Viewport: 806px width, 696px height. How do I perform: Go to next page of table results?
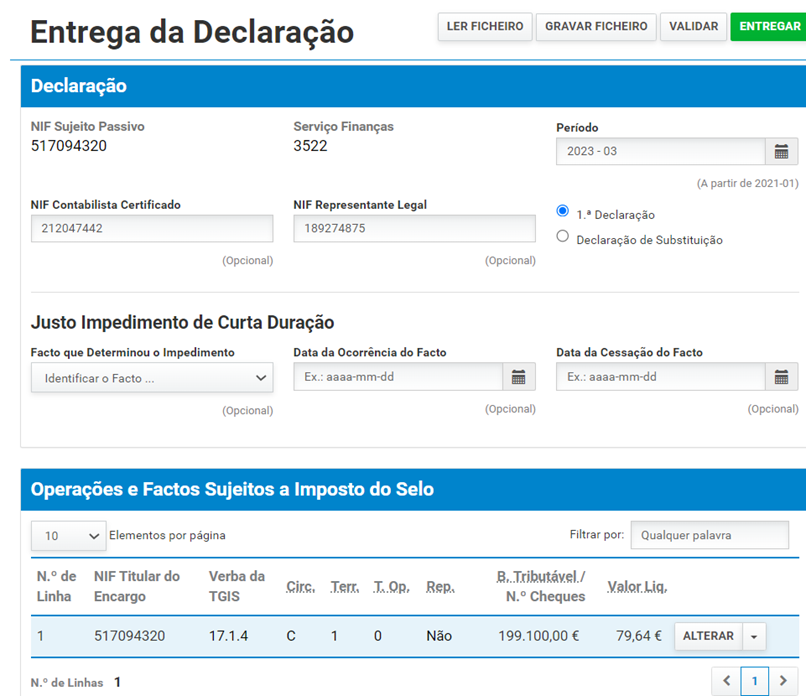coord(783,681)
